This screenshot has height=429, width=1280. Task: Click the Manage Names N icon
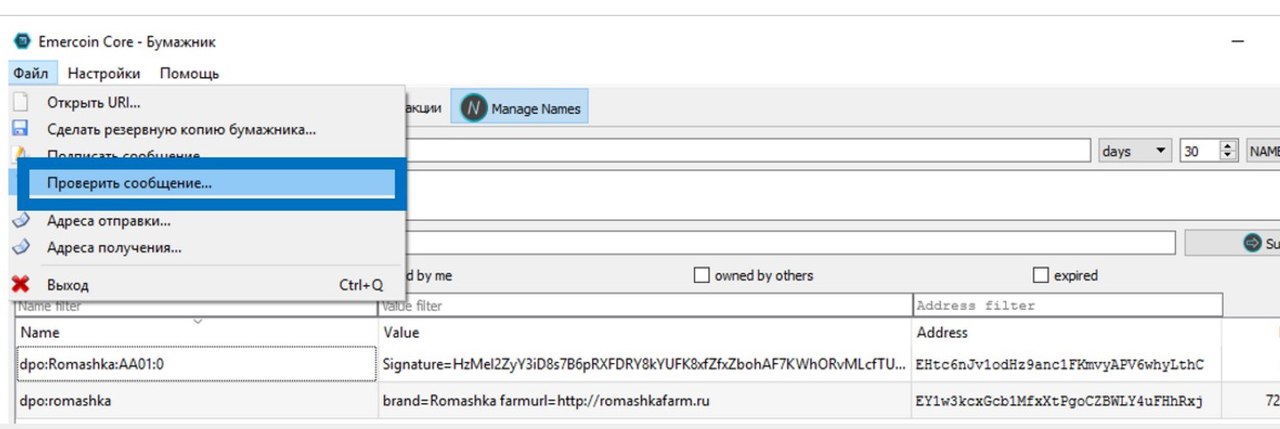click(474, 108)
